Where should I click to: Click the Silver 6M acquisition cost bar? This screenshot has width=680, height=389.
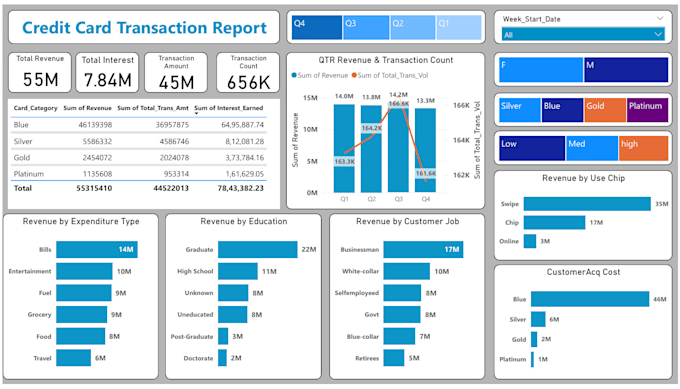pyautogui.click(x=538, y=319)
